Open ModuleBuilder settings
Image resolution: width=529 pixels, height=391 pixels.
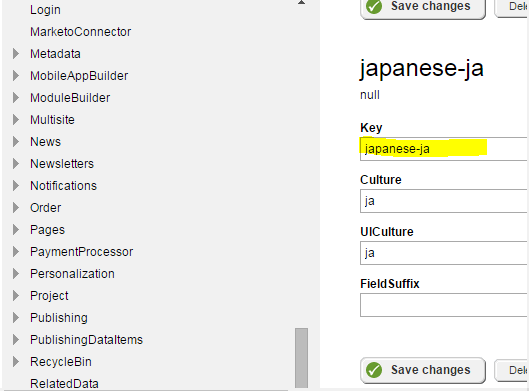click(70, 97)
